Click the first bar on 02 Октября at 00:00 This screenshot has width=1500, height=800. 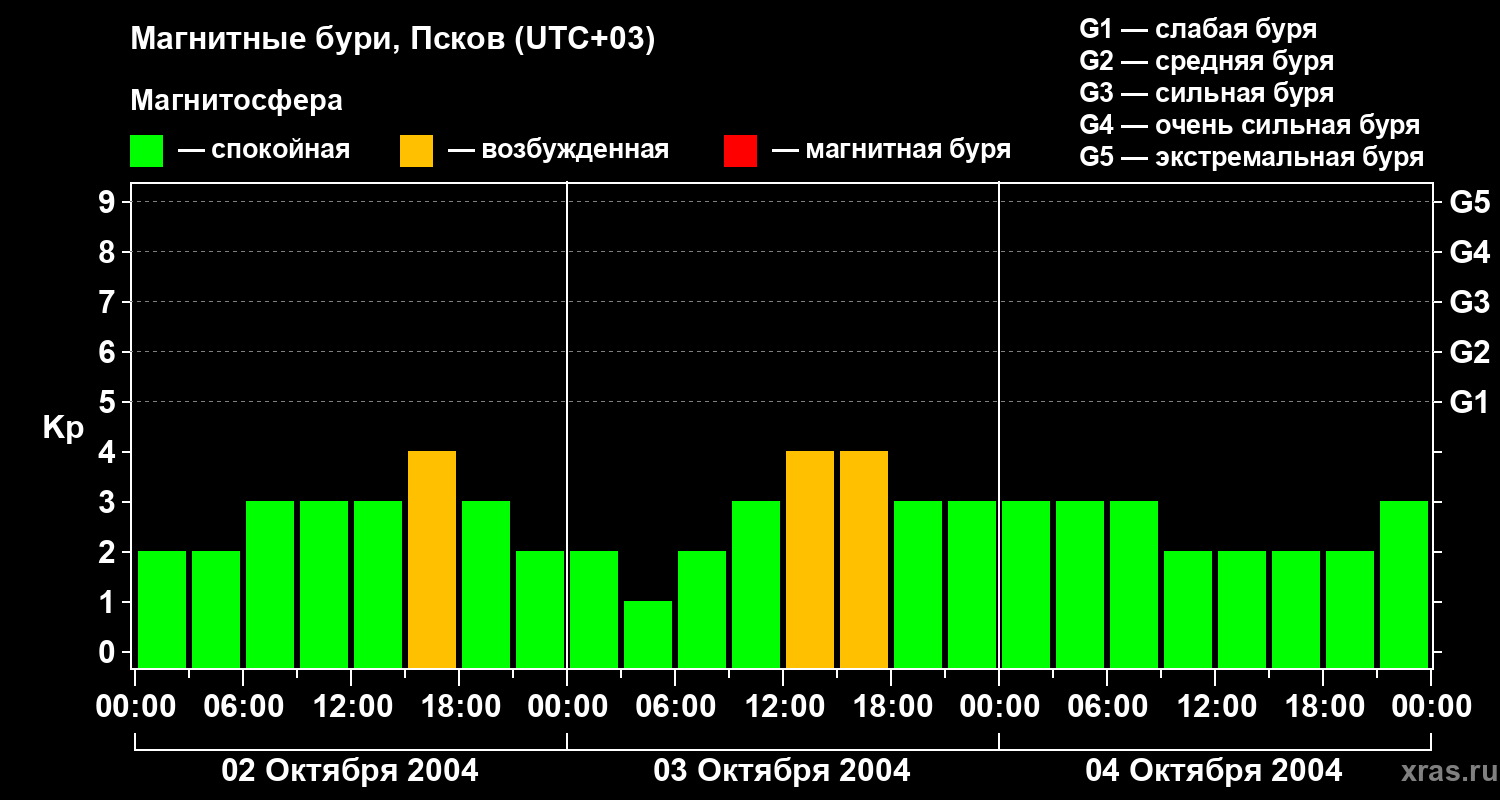[x=162, y=609]
